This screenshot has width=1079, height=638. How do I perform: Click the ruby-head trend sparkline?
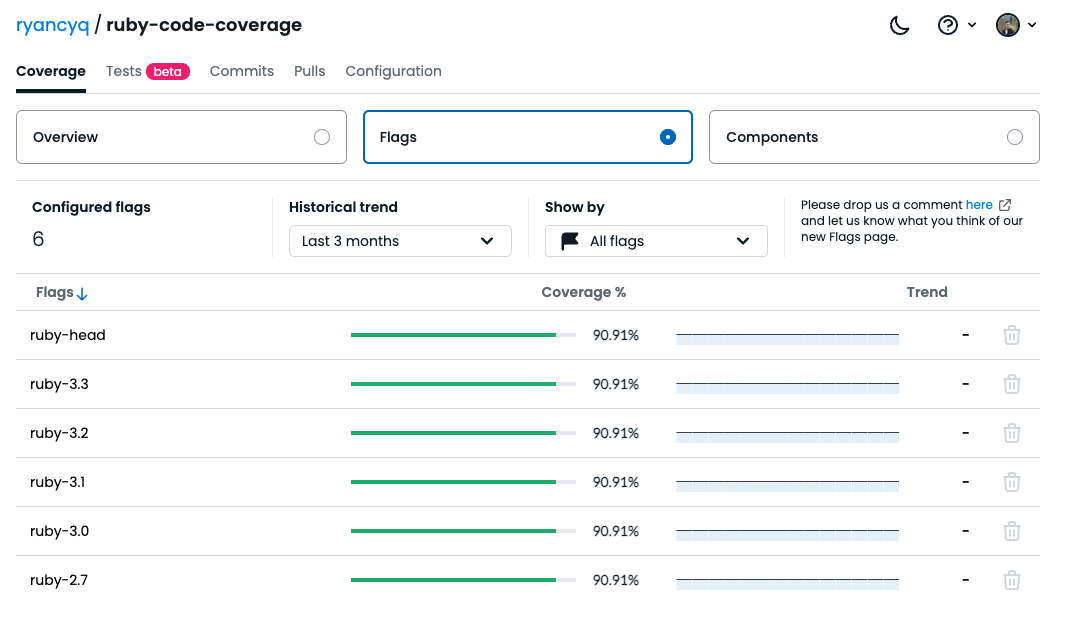pos(787,338)
